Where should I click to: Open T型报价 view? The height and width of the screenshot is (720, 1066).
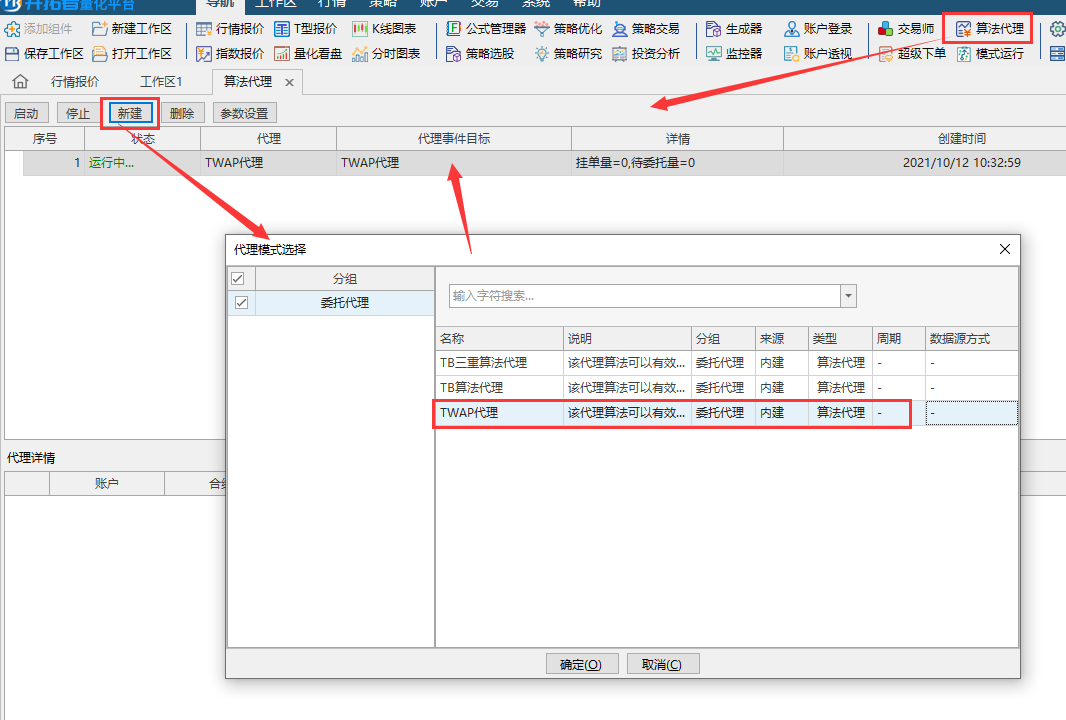[x=305, y=29]
